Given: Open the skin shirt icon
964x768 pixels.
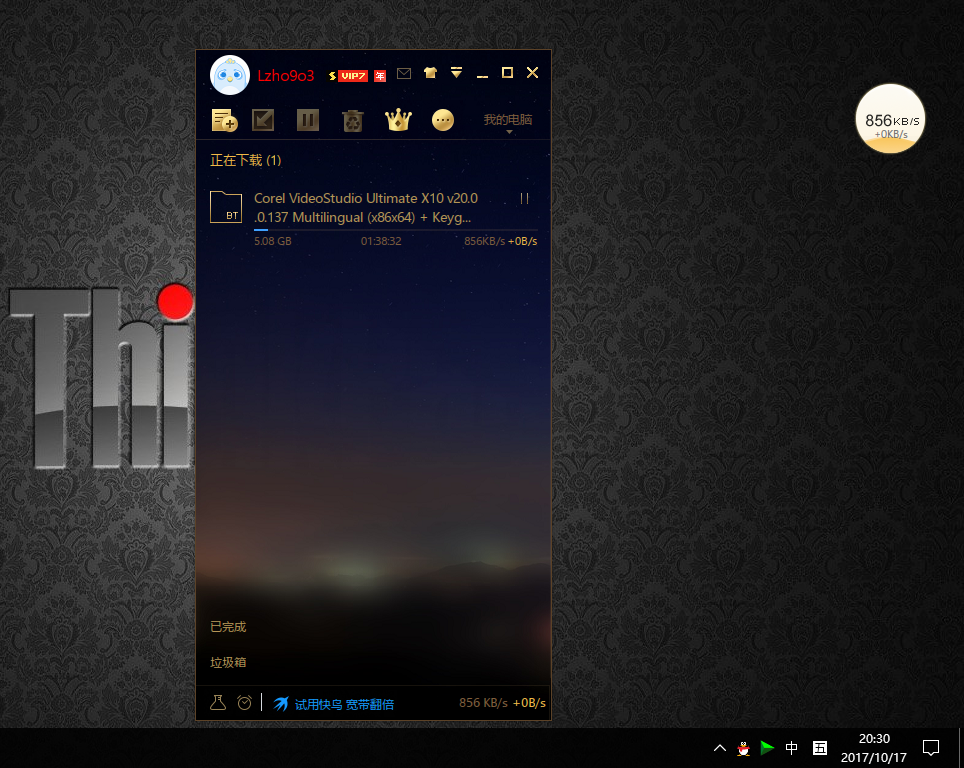Looking at the screenshot, I should (x=430, y=73).
